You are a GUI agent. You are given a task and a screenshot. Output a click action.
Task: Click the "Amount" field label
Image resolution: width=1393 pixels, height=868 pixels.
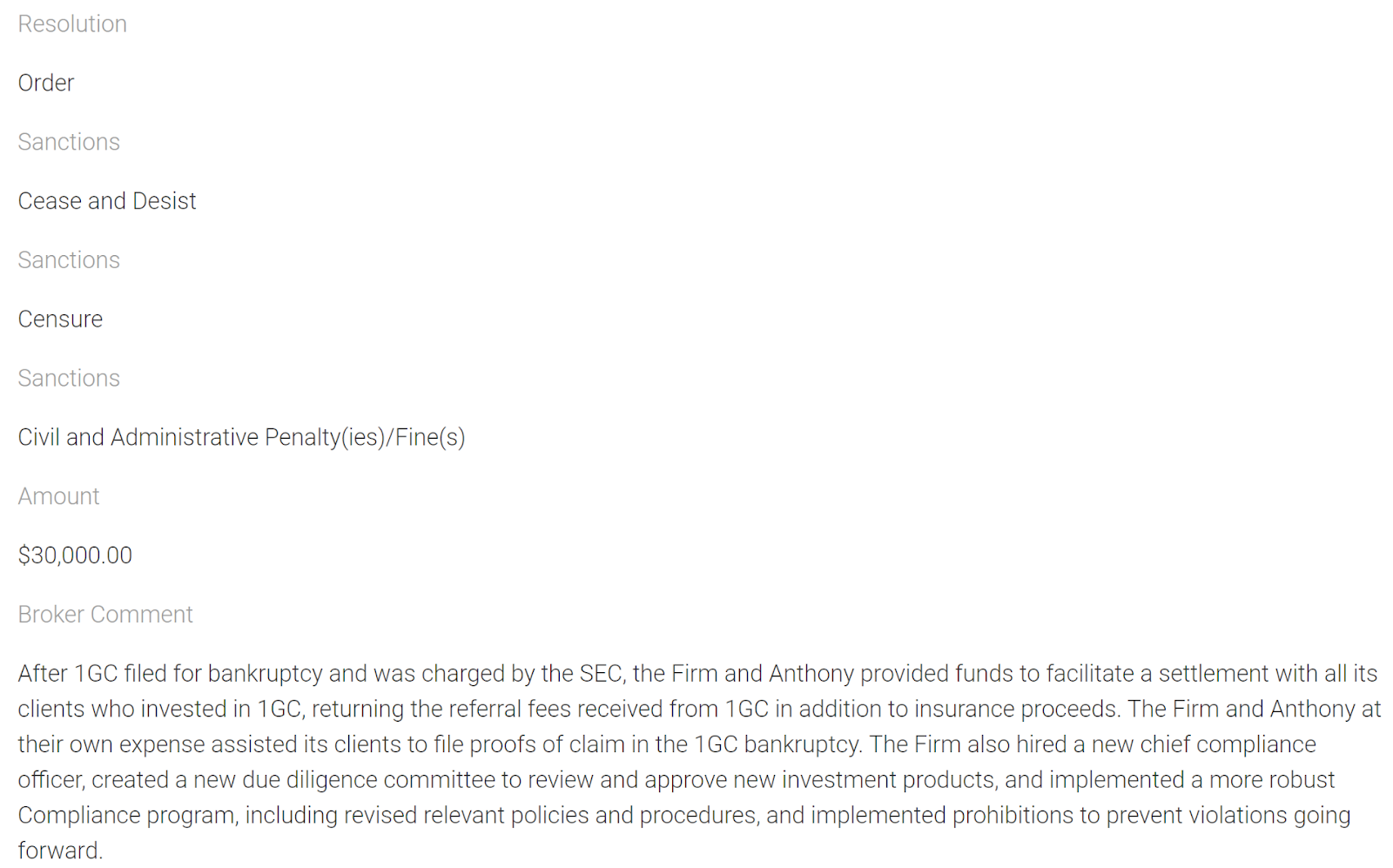point(58,496)
